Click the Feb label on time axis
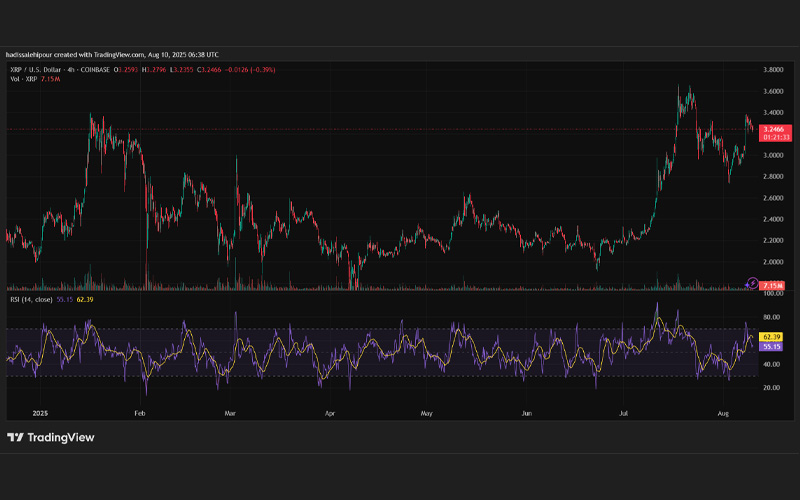 [140, 413]
